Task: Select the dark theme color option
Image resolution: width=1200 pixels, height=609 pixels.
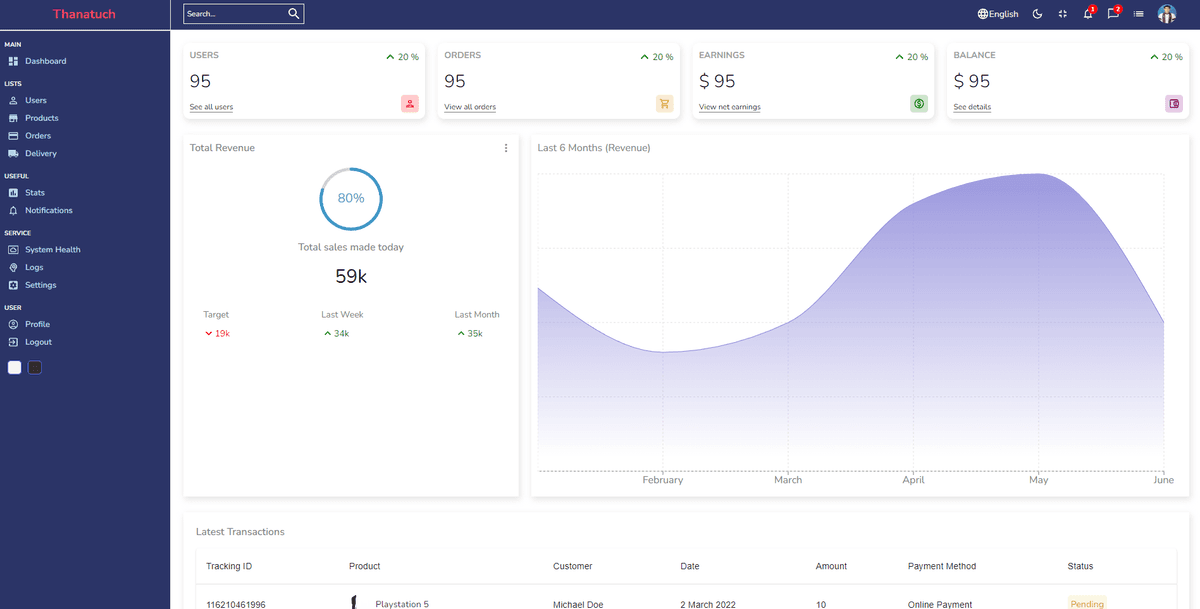Action: click(x=35, y=368)
